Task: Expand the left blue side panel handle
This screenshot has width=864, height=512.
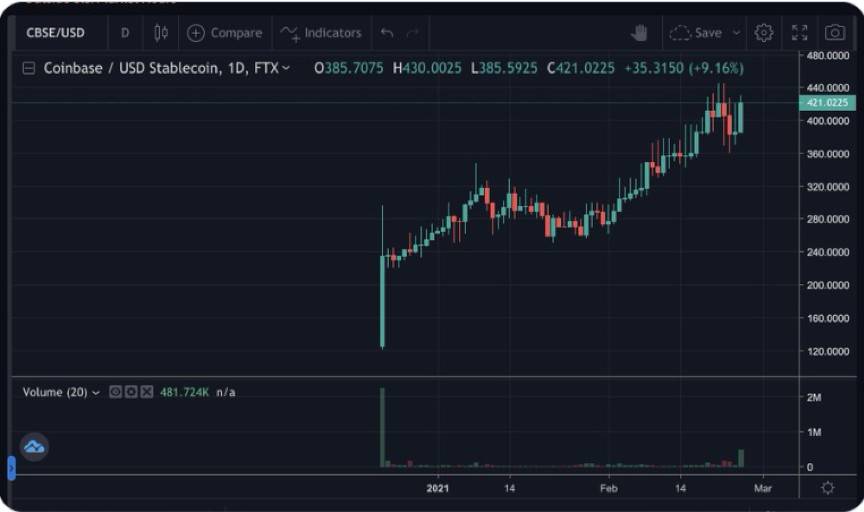Action: 12,468
